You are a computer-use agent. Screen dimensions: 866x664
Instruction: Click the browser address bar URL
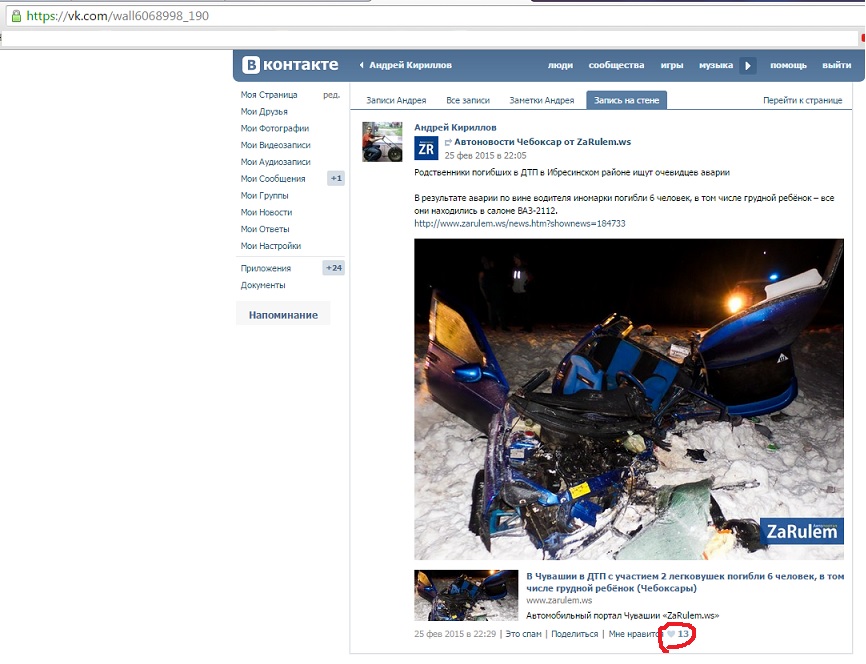click(118, 15)
